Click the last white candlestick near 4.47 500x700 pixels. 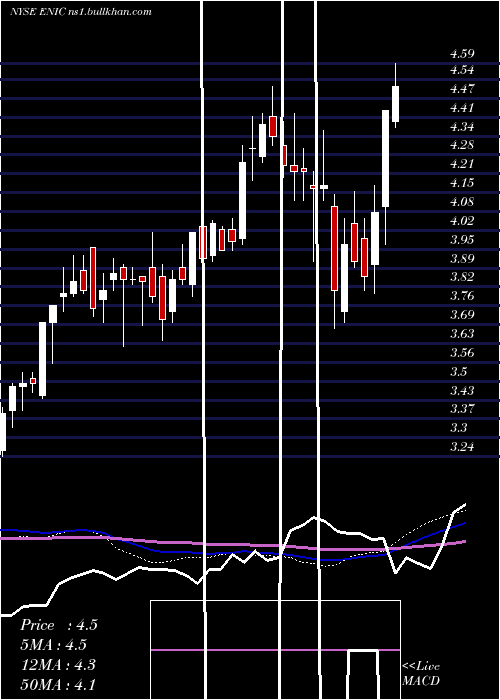(x=395, y=104)
